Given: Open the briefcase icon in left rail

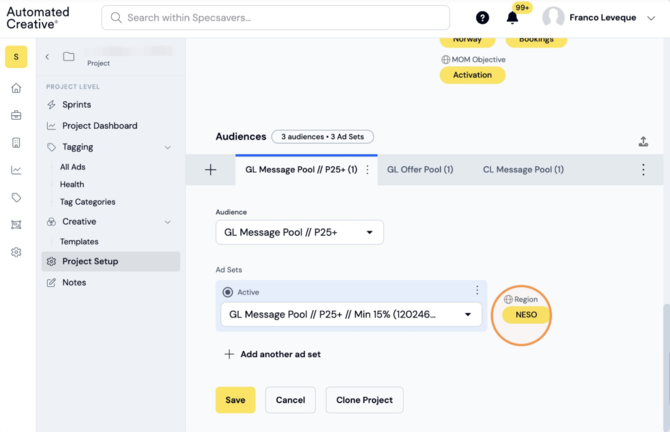Looking at the screenshot, I should pyautogui.click(x=16, y=115).
